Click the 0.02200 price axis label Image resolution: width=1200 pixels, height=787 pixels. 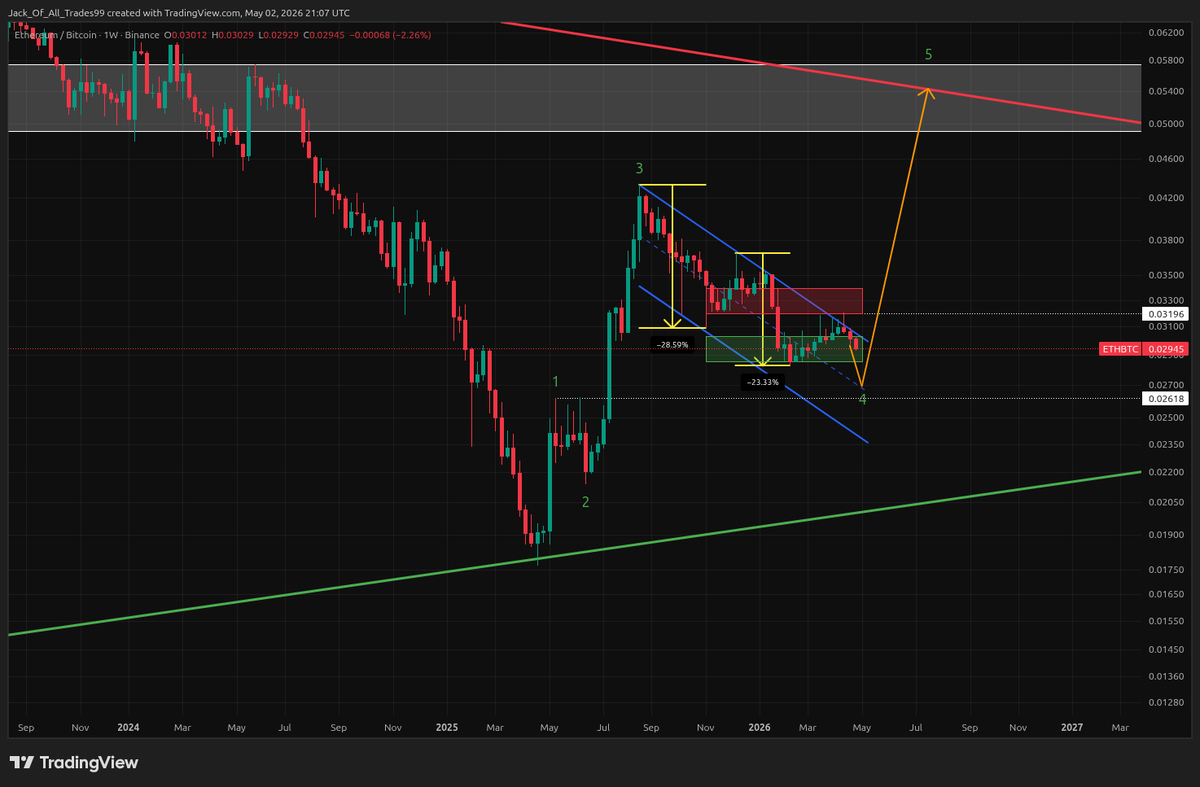tap(1165, 472)
